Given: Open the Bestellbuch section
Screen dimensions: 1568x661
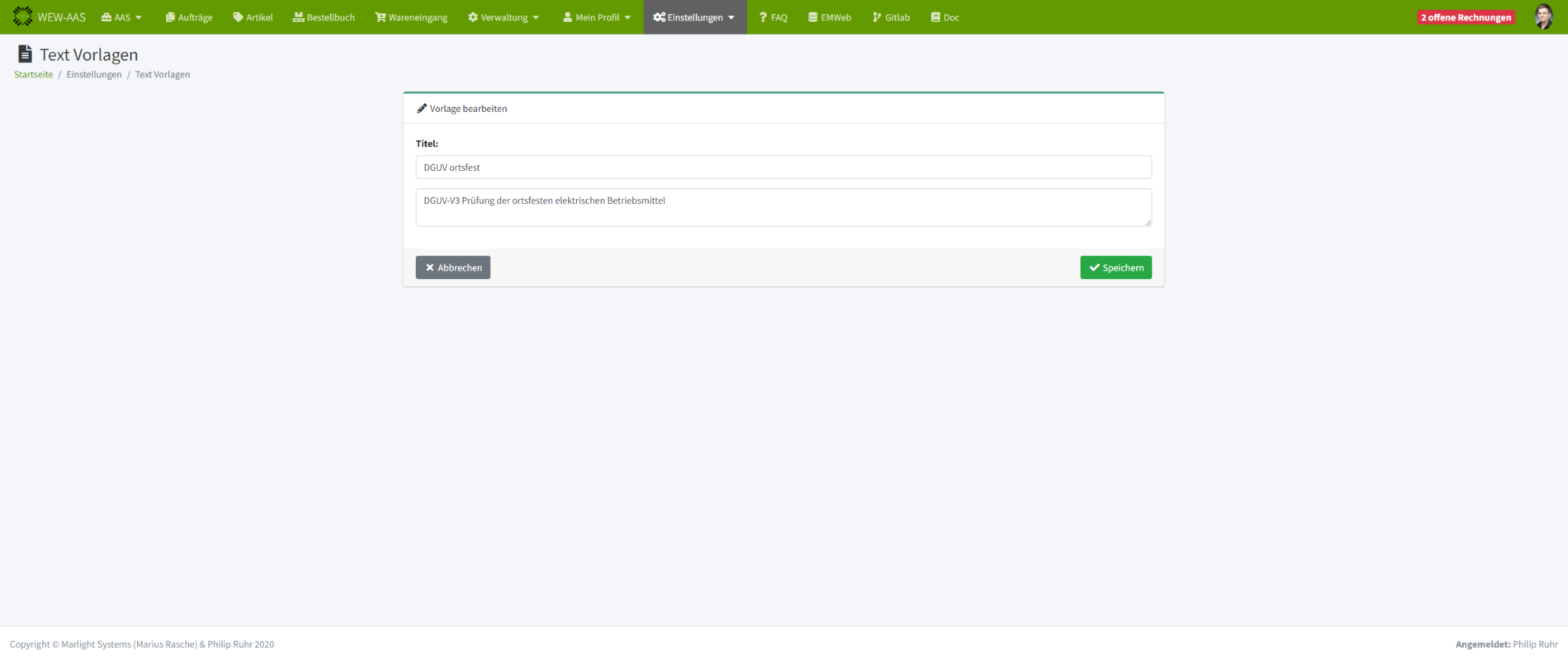Looking at the screenshot, I should click(x=324, y=18).
